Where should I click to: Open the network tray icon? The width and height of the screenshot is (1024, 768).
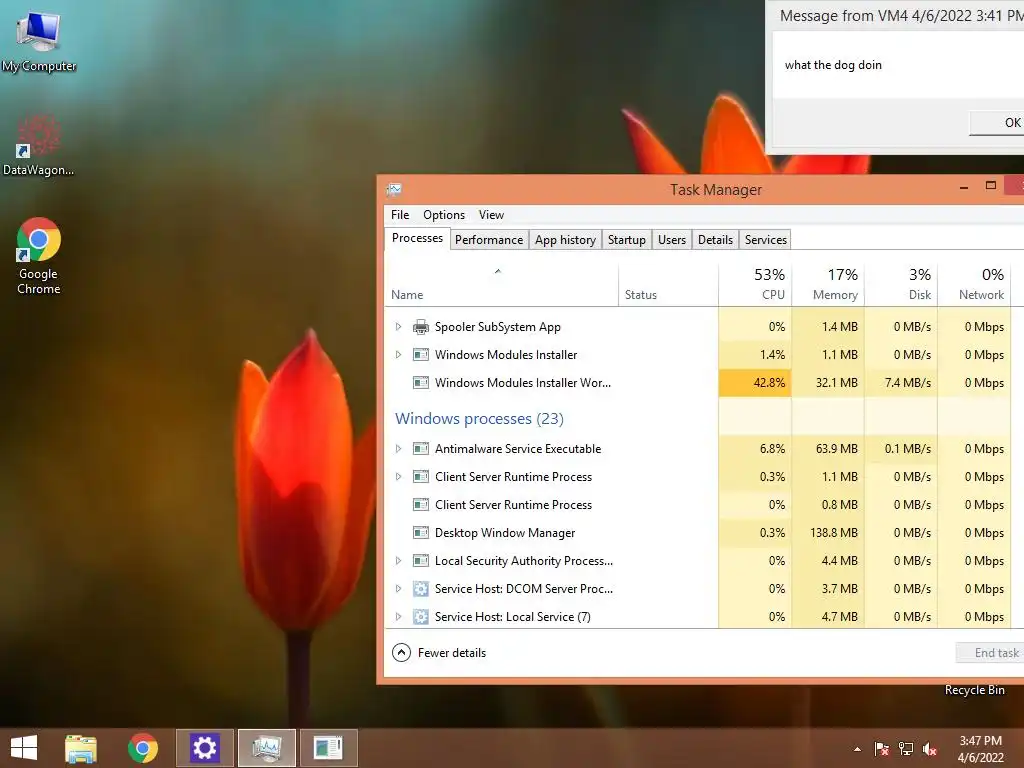click(x=906, y=749)
